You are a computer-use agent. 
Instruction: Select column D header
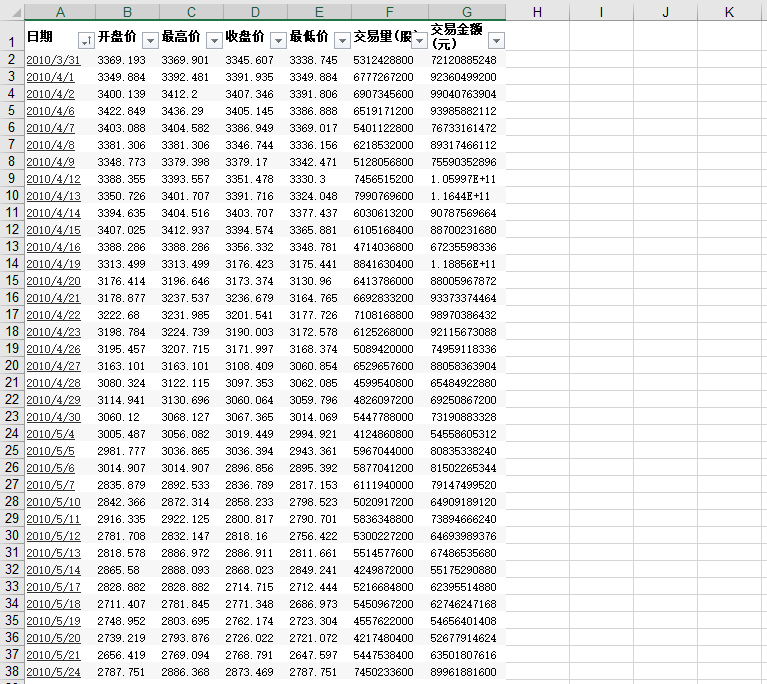point(255,12)
